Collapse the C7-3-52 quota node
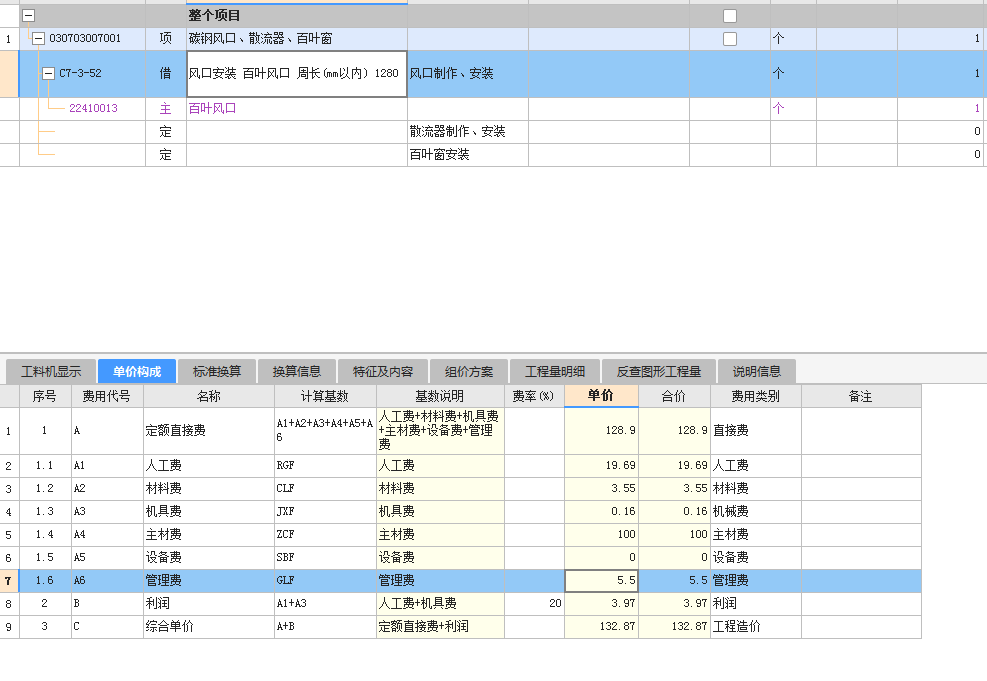The image size is (987, 681). click(x=48, y=74)
